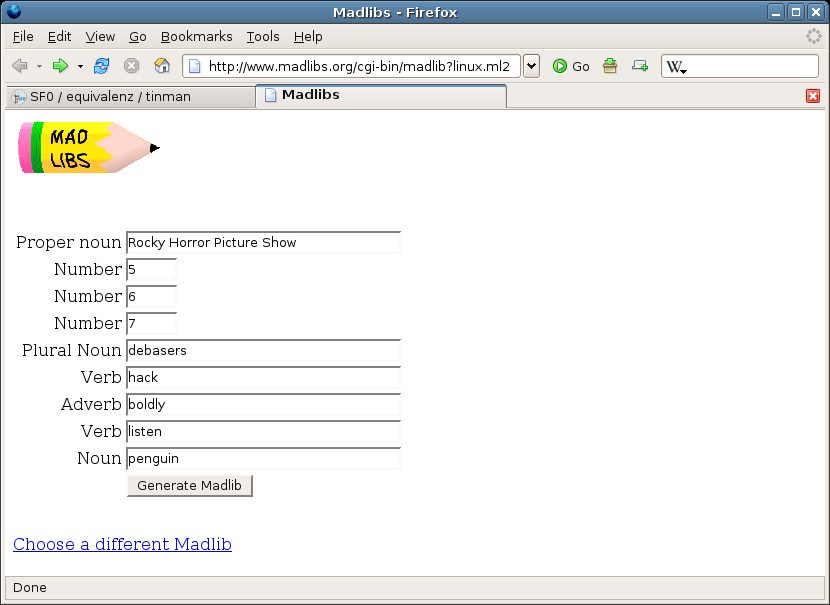830x605 pixels.
Task: Click the Plural Noun field with debasers
Action: point(263,350)
